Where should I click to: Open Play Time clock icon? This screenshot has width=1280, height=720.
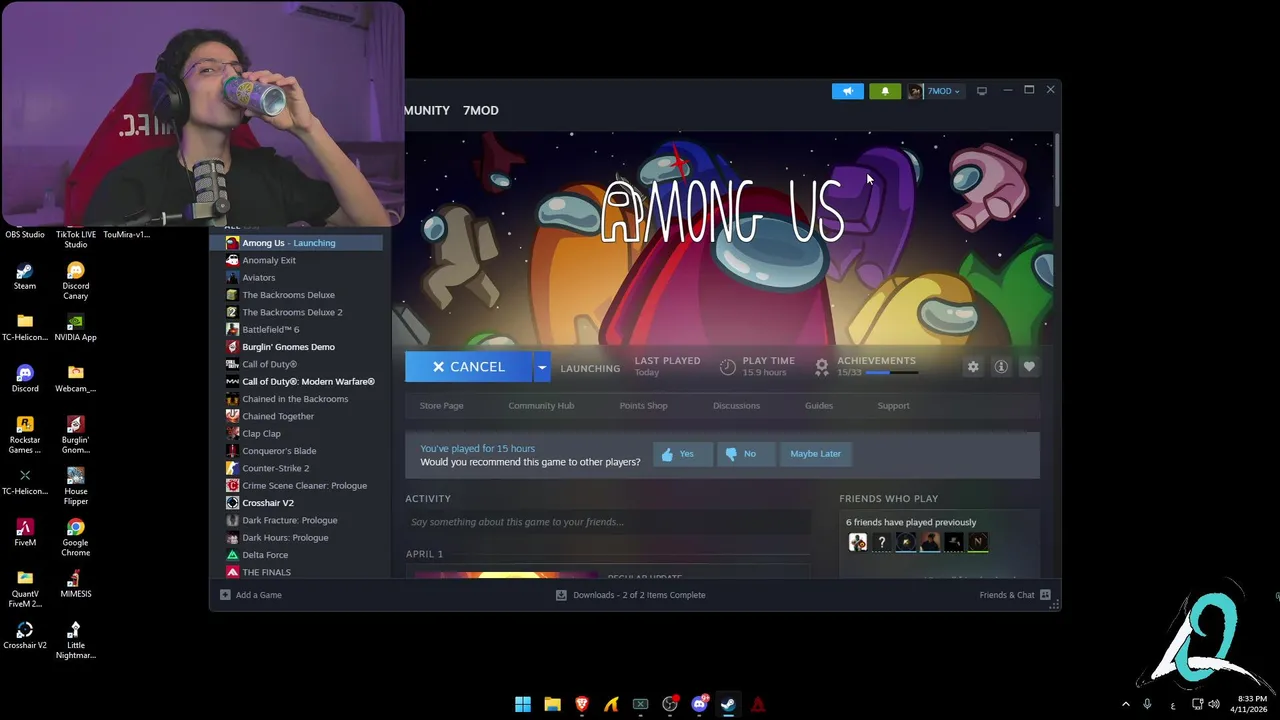click(727, 367)
